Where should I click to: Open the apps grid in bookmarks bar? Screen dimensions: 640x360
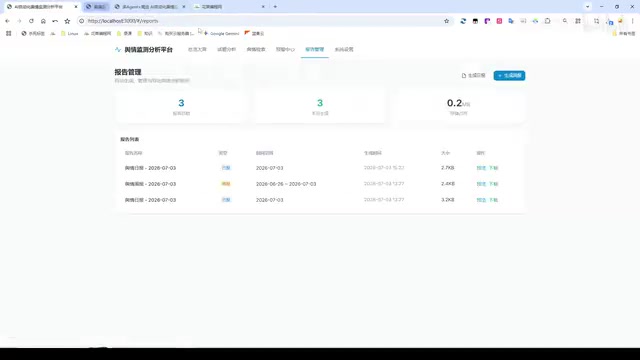(x=9, y=33)
